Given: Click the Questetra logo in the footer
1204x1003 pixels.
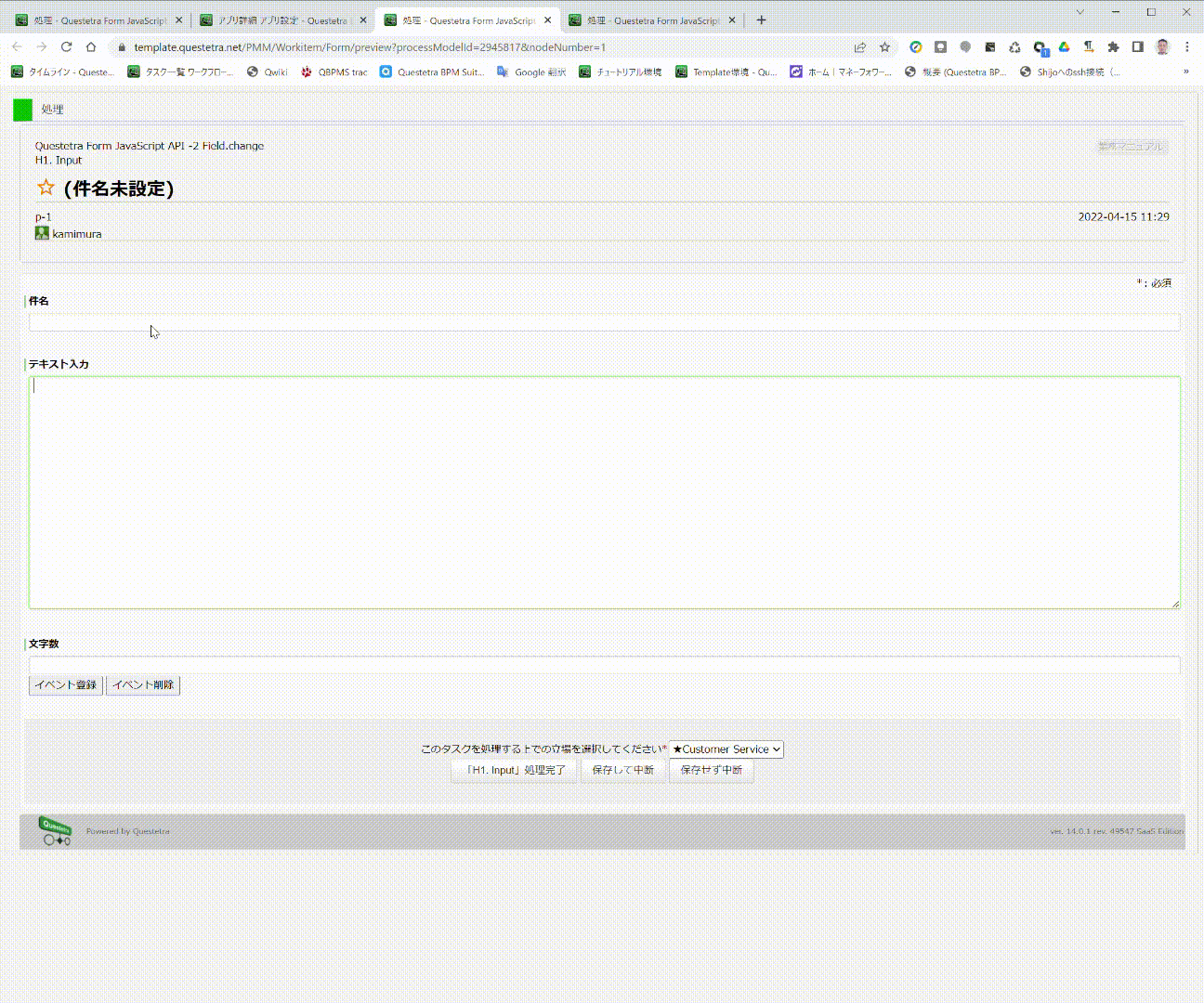Looking at the screenshot, I should 54,829.
